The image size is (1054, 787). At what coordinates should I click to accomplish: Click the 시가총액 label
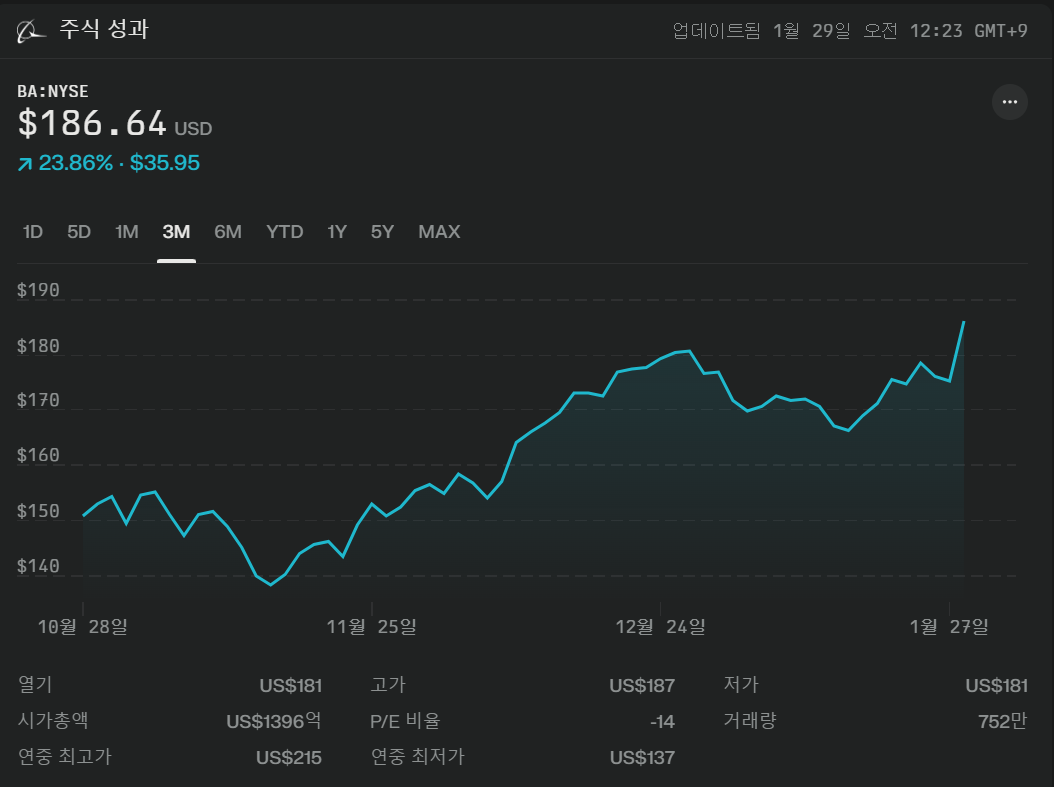click(x=53, y=720)
